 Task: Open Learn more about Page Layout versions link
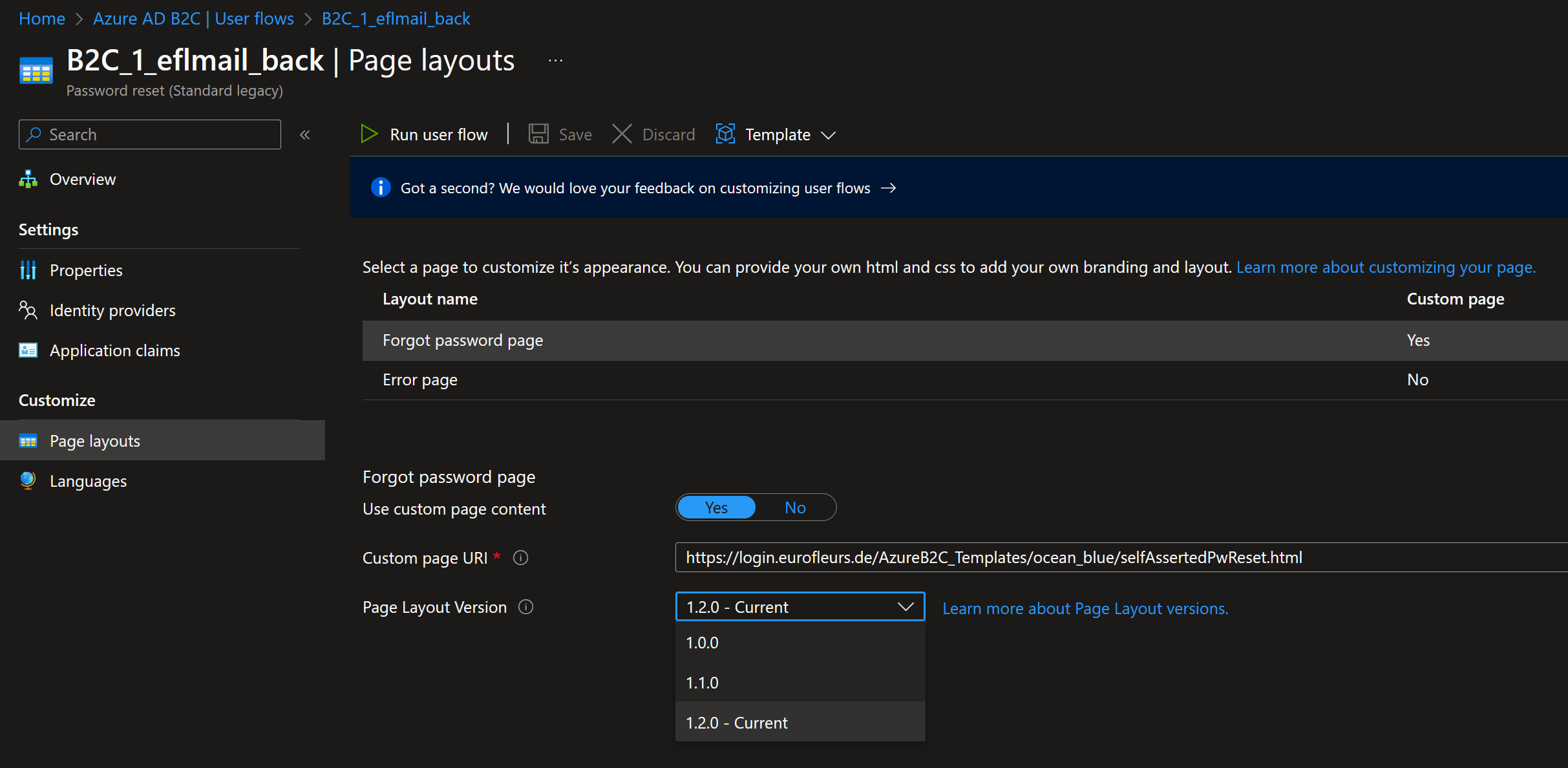point(1085,608)
